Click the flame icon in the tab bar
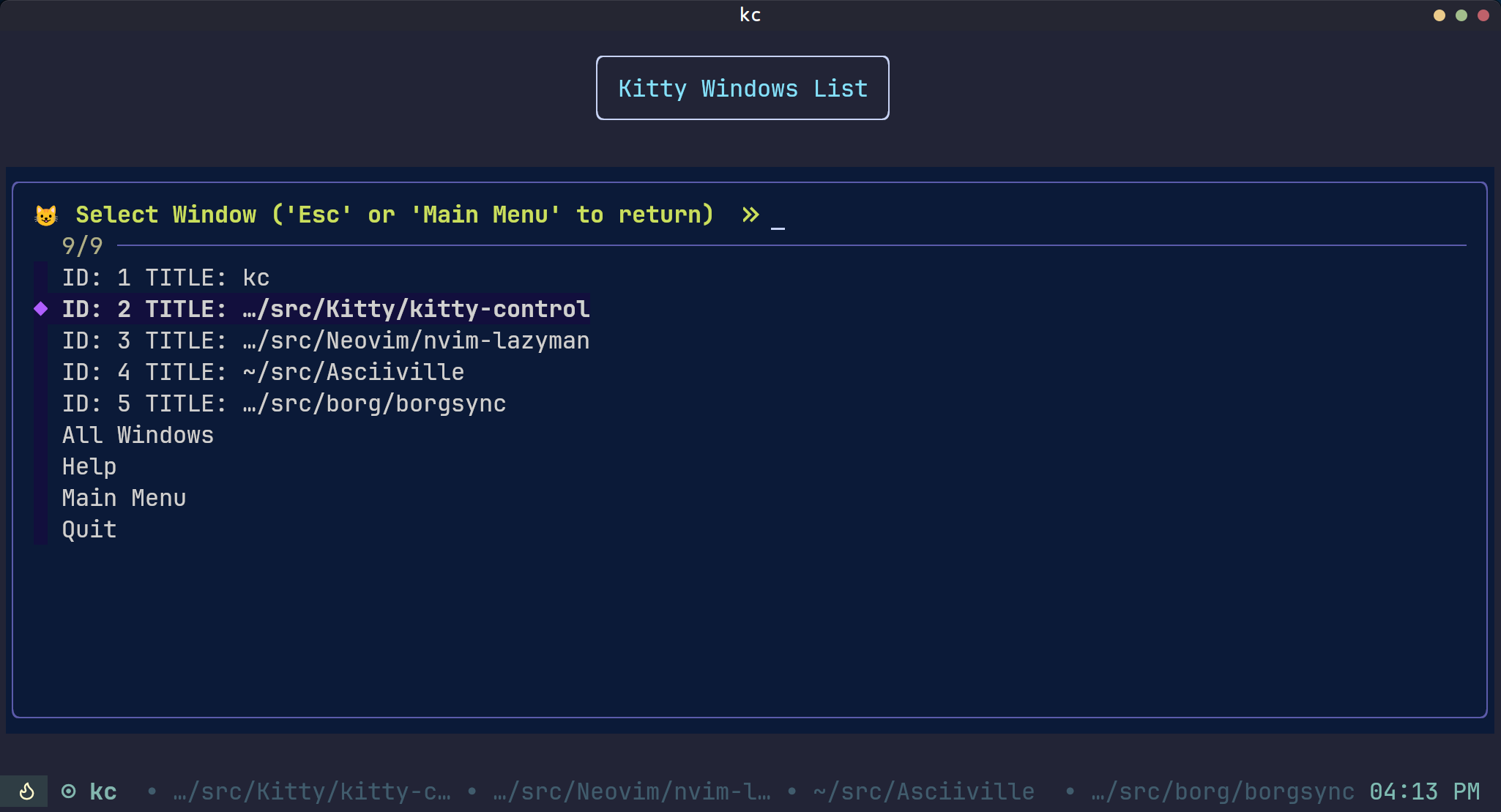Image resolution: width=1501 pixels, height=812 pixels. (26, 791)
